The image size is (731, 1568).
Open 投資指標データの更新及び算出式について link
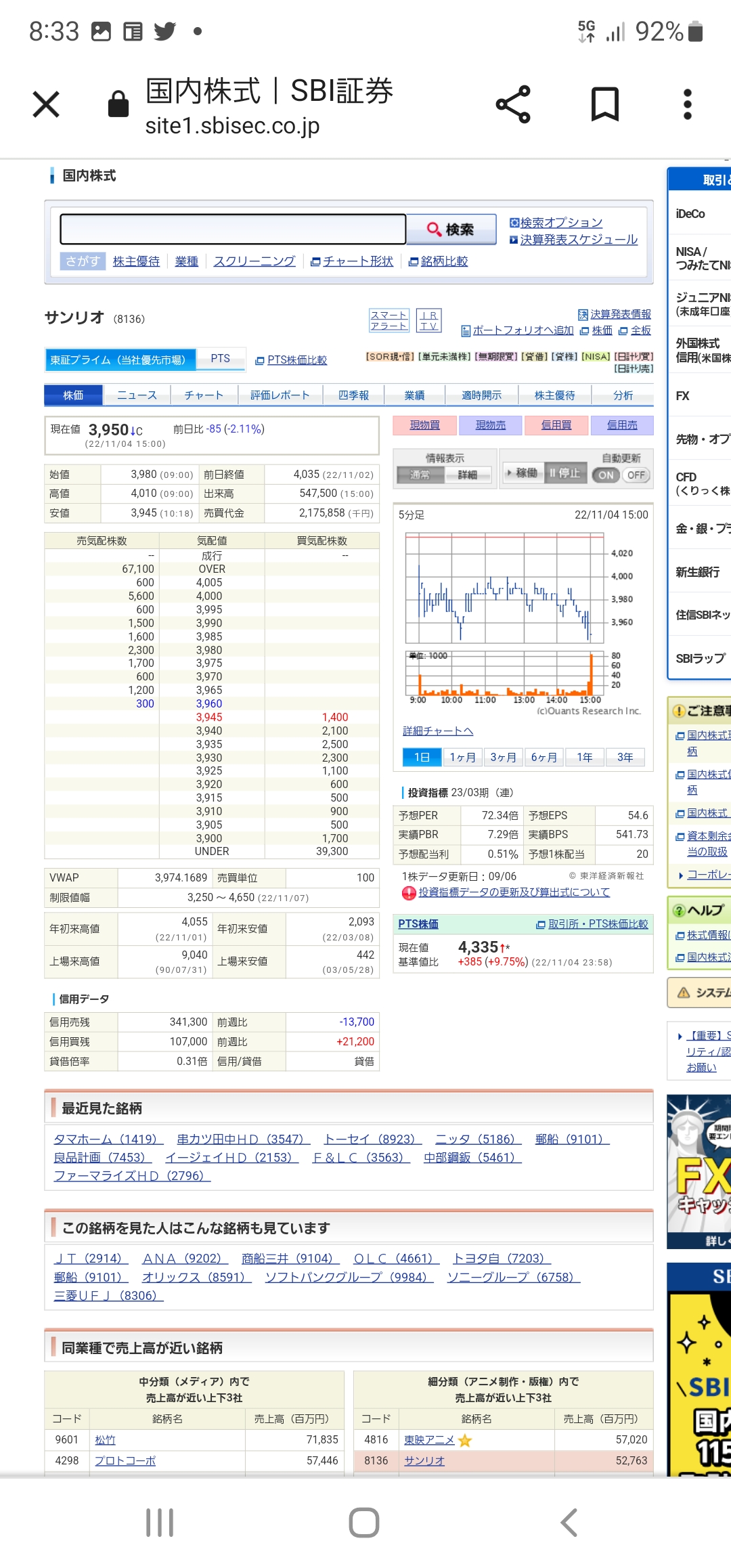(514, 892)
